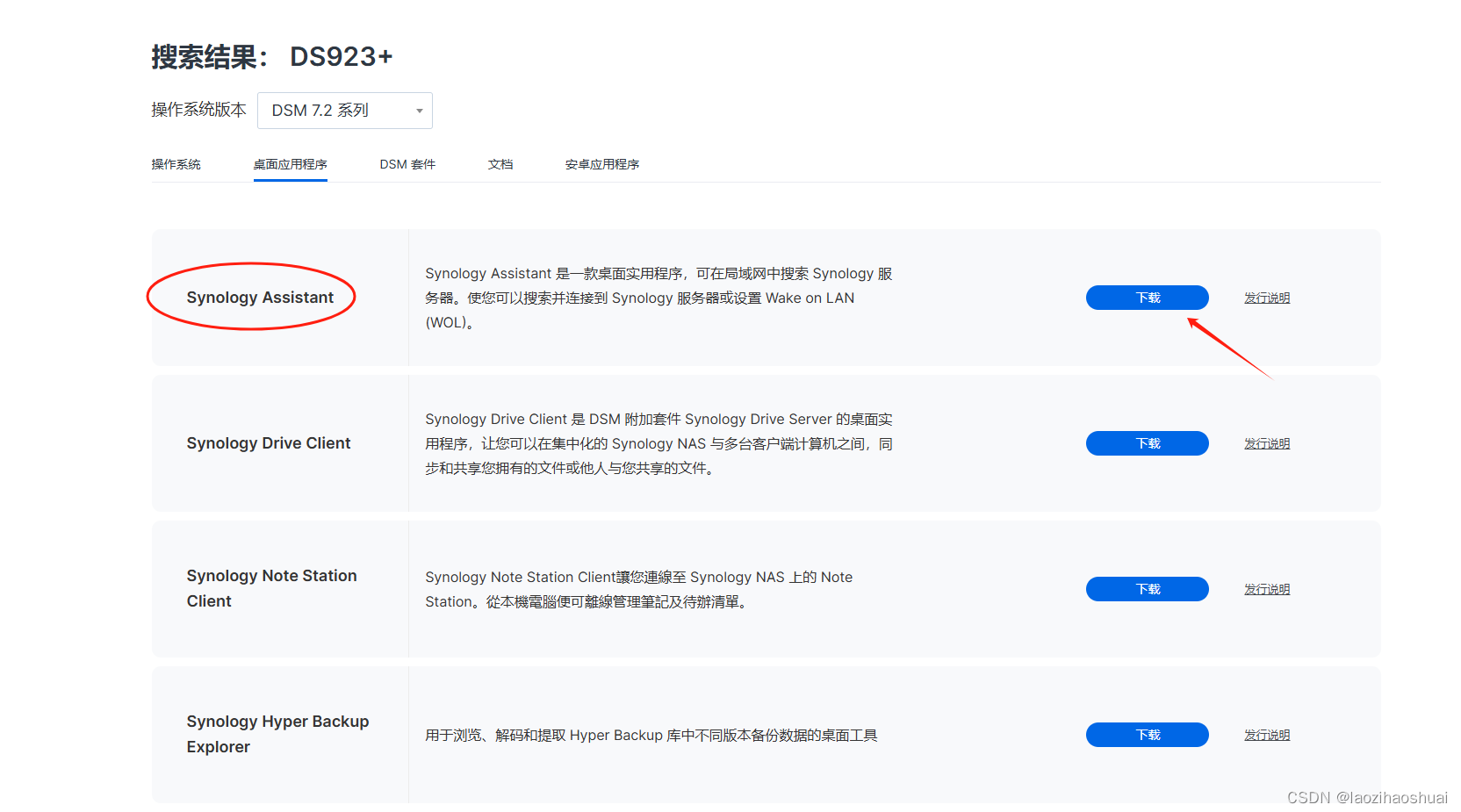Click the Synology Assistant description text

click(659, 298)
